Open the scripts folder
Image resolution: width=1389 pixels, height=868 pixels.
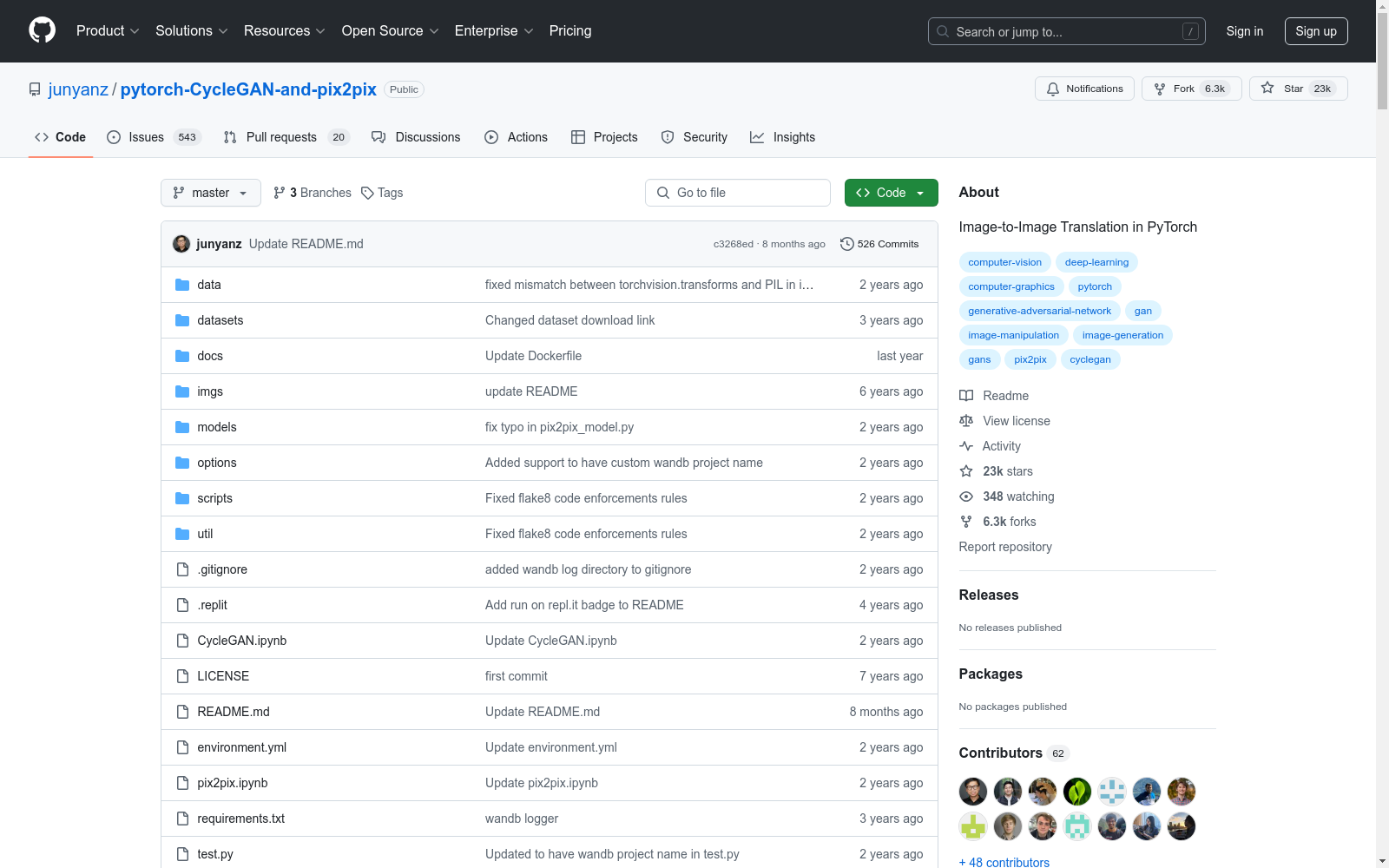pos(215,498)
